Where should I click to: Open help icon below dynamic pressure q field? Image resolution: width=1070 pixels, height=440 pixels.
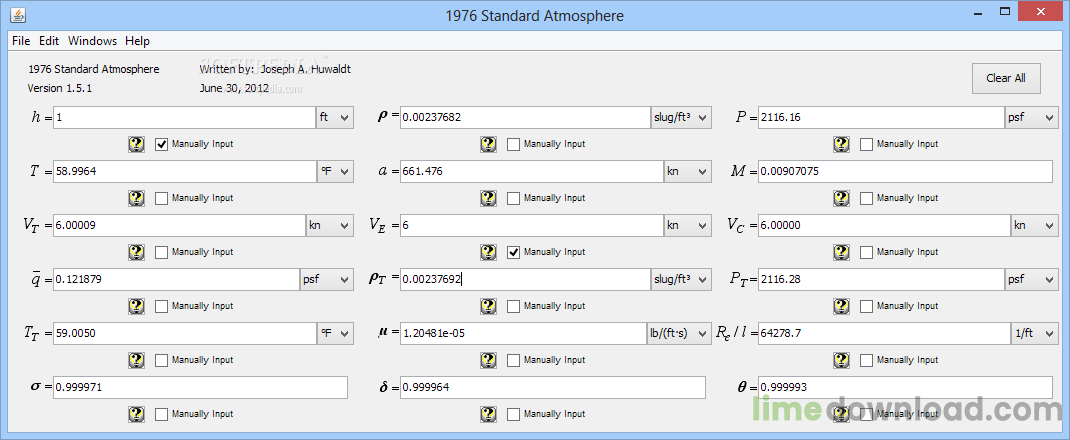click(137, 306)
